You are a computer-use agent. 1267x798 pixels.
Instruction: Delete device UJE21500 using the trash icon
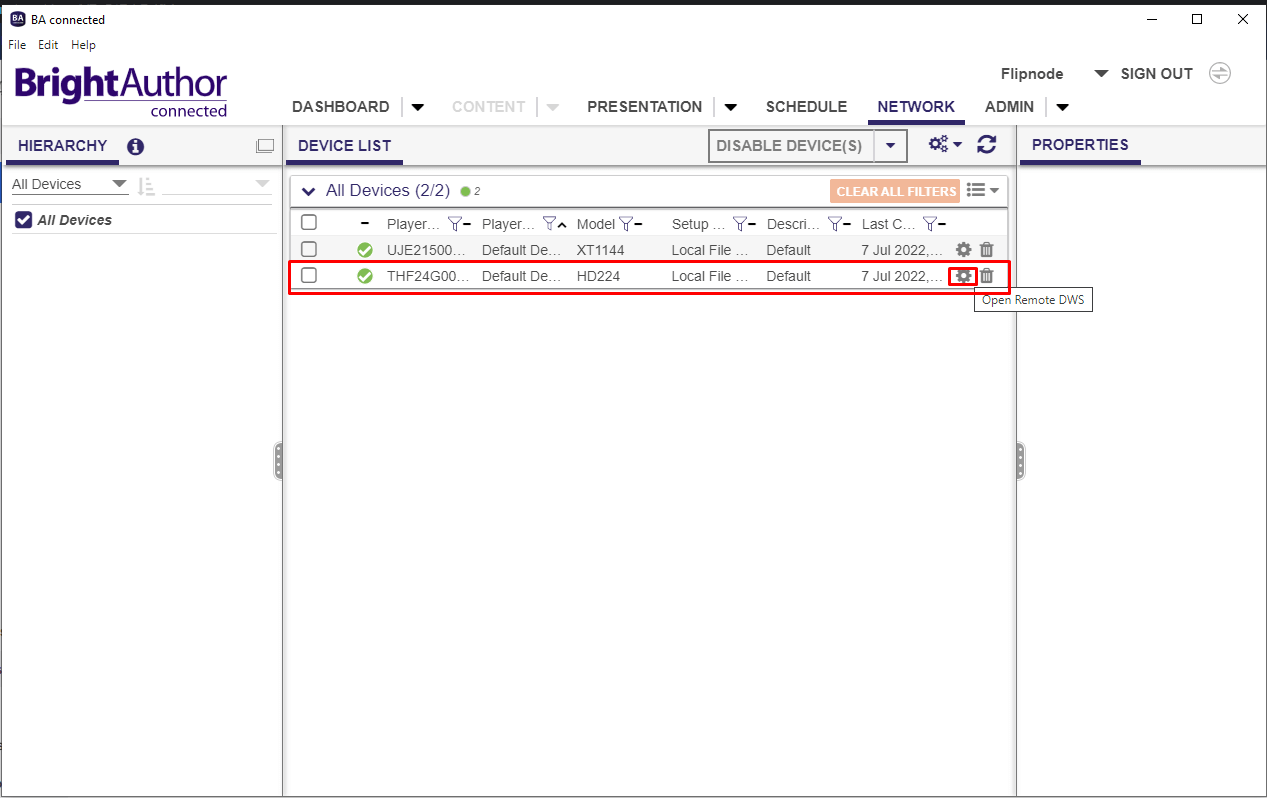point(986,250)
